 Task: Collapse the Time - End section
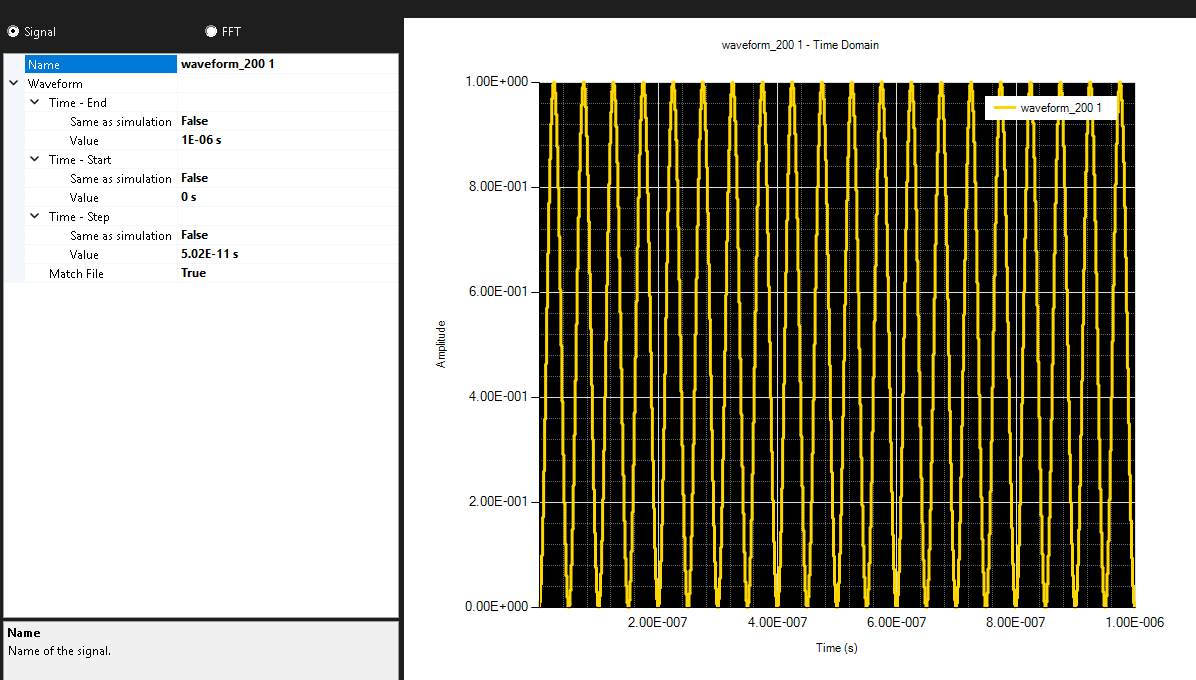[x=34, y=102]
